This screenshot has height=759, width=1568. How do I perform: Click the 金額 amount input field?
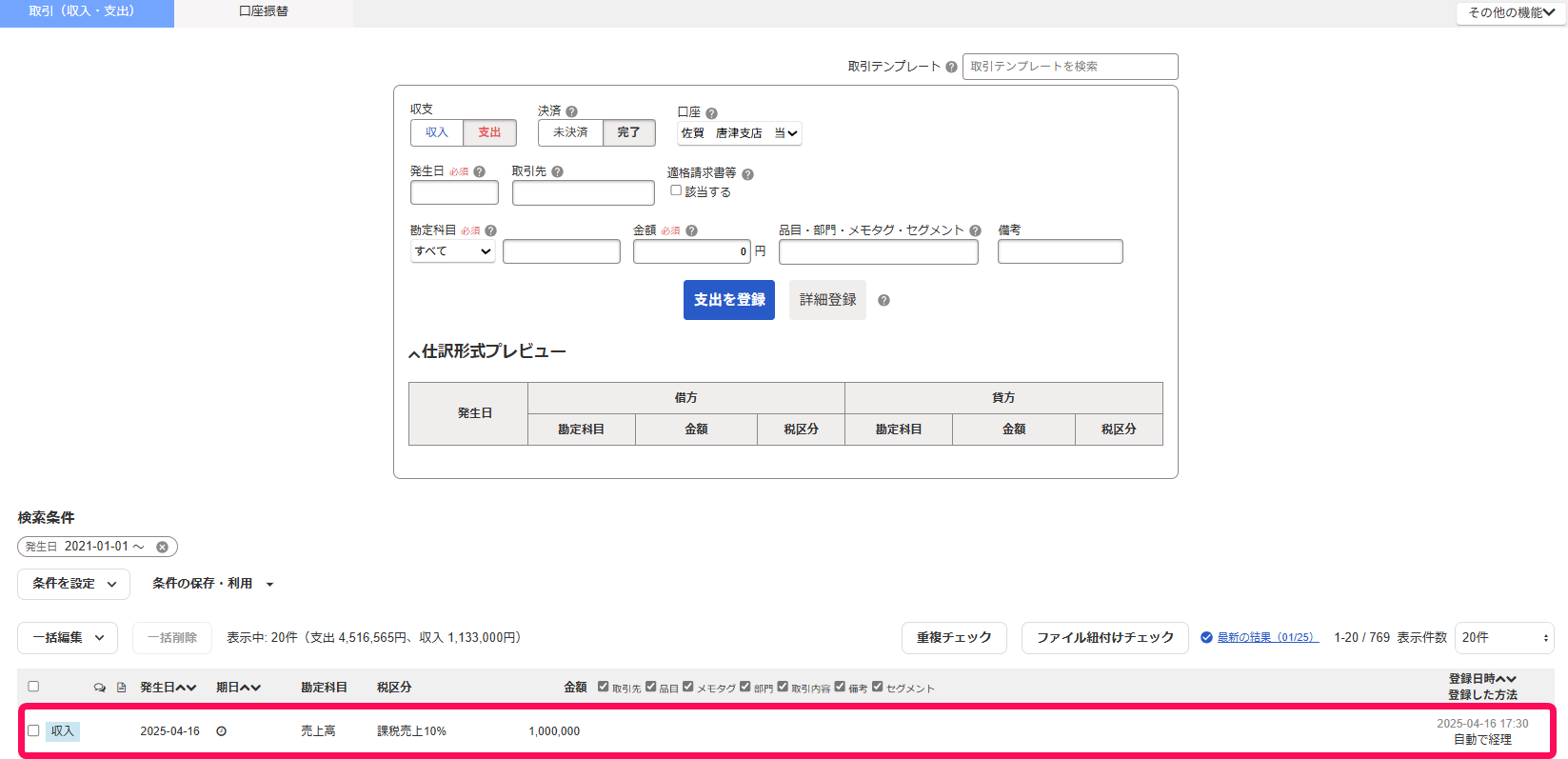point(692,251)
